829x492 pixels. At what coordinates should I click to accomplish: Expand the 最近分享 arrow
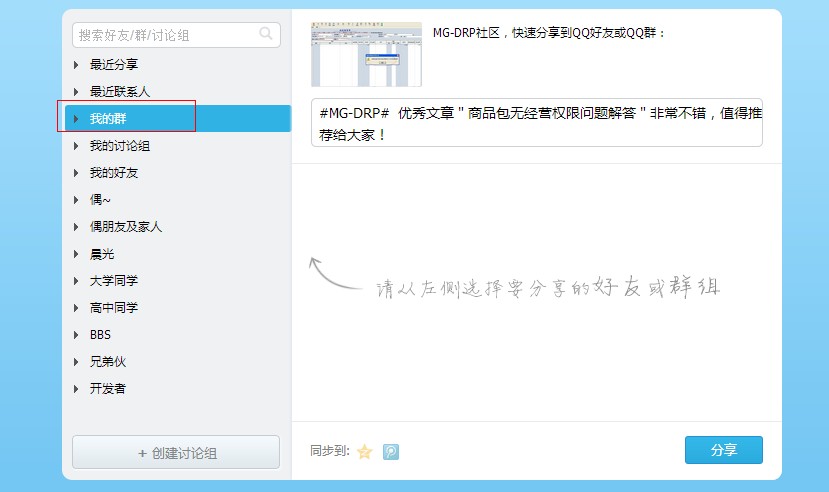point(76,64)
